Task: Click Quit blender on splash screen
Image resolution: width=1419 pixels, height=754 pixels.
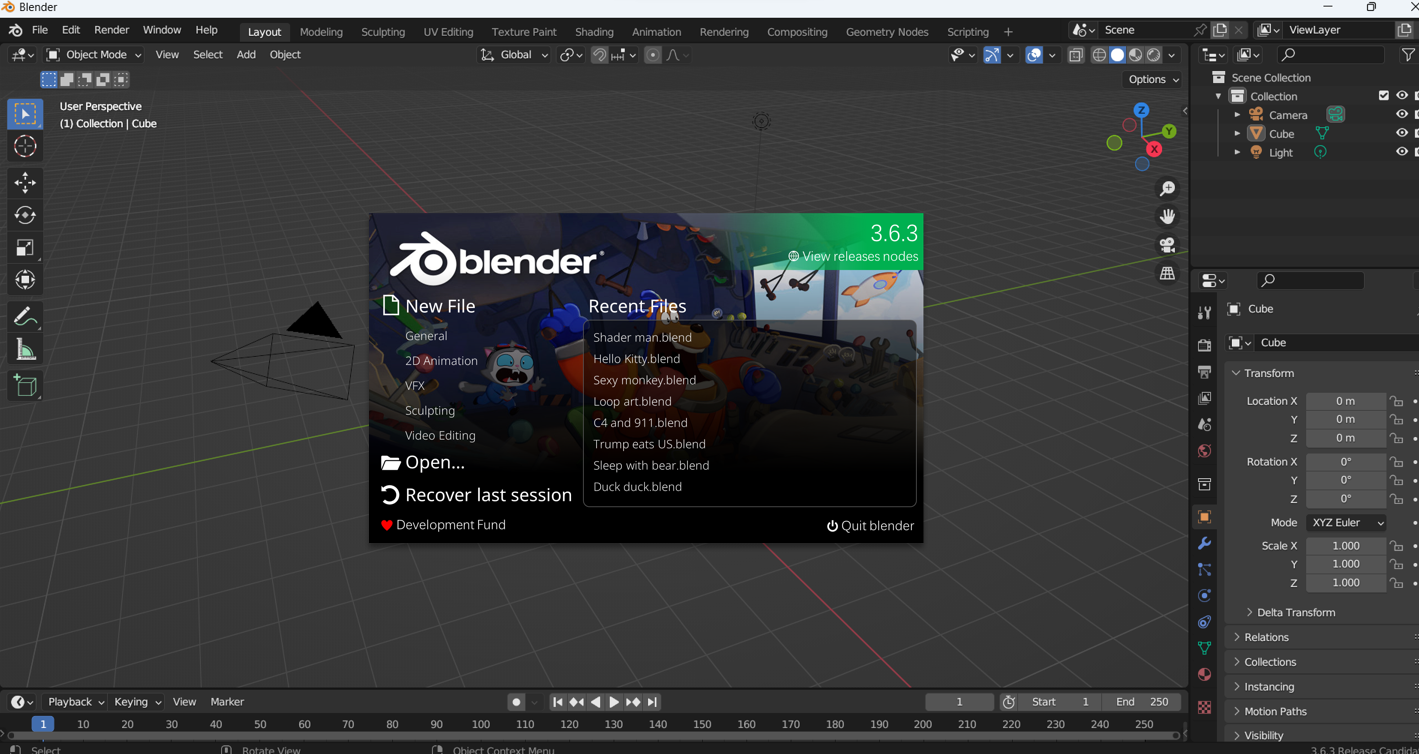Action: 870,526
